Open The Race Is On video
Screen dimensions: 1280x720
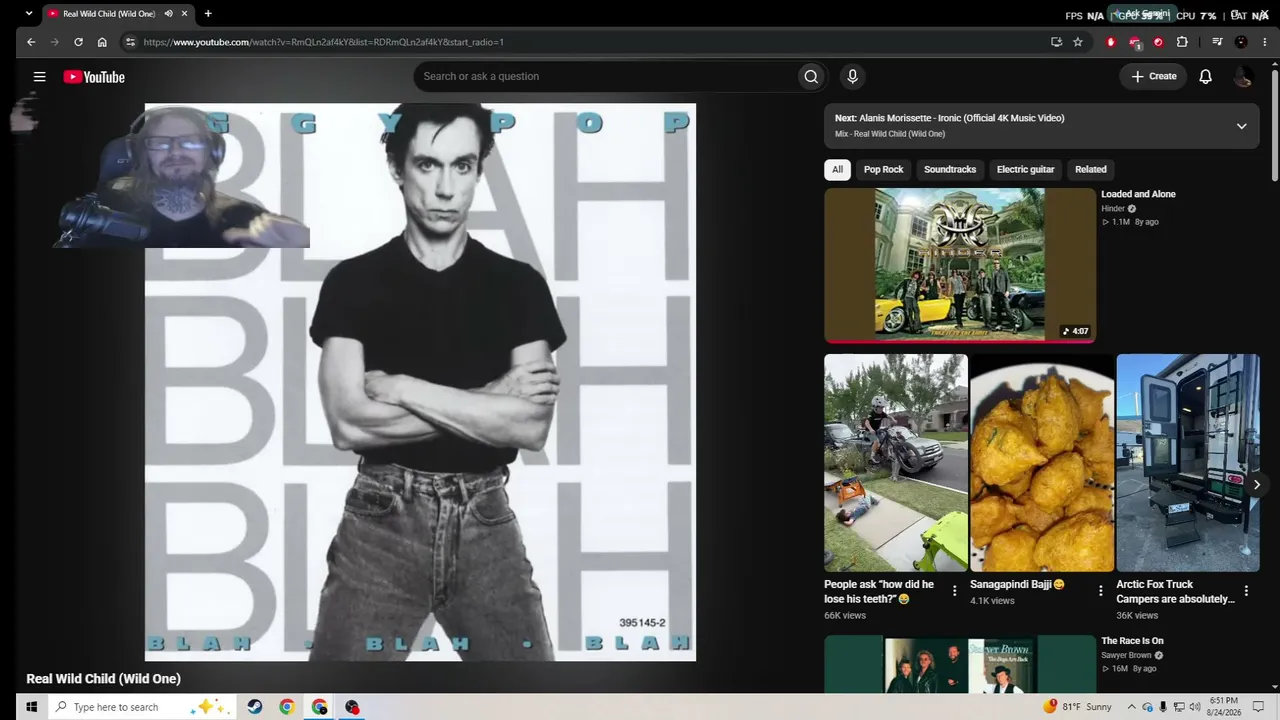point(1132,641)
